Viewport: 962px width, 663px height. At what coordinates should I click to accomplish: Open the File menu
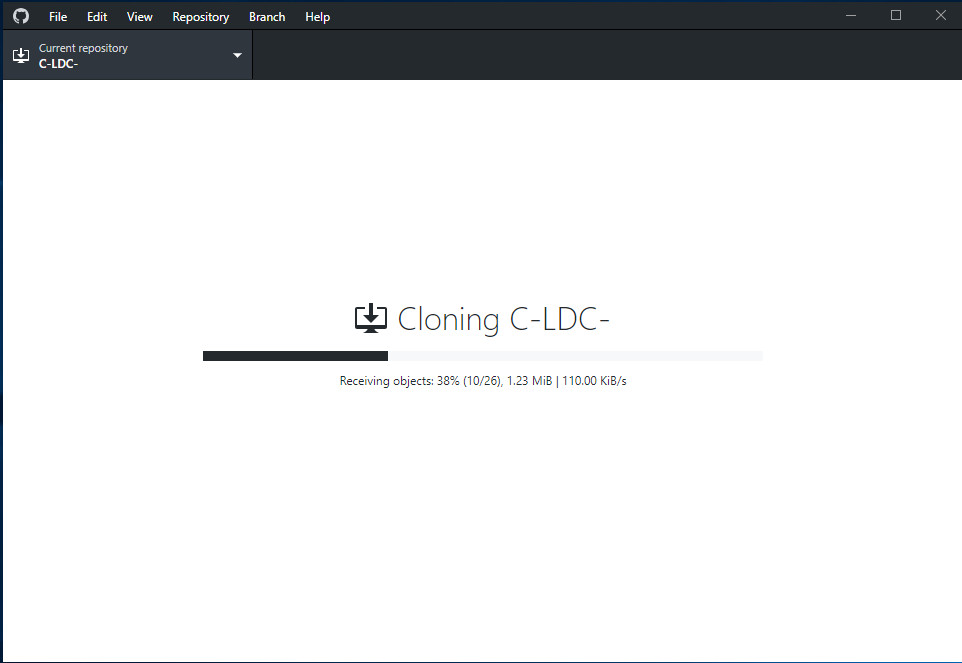pos(58,17)
